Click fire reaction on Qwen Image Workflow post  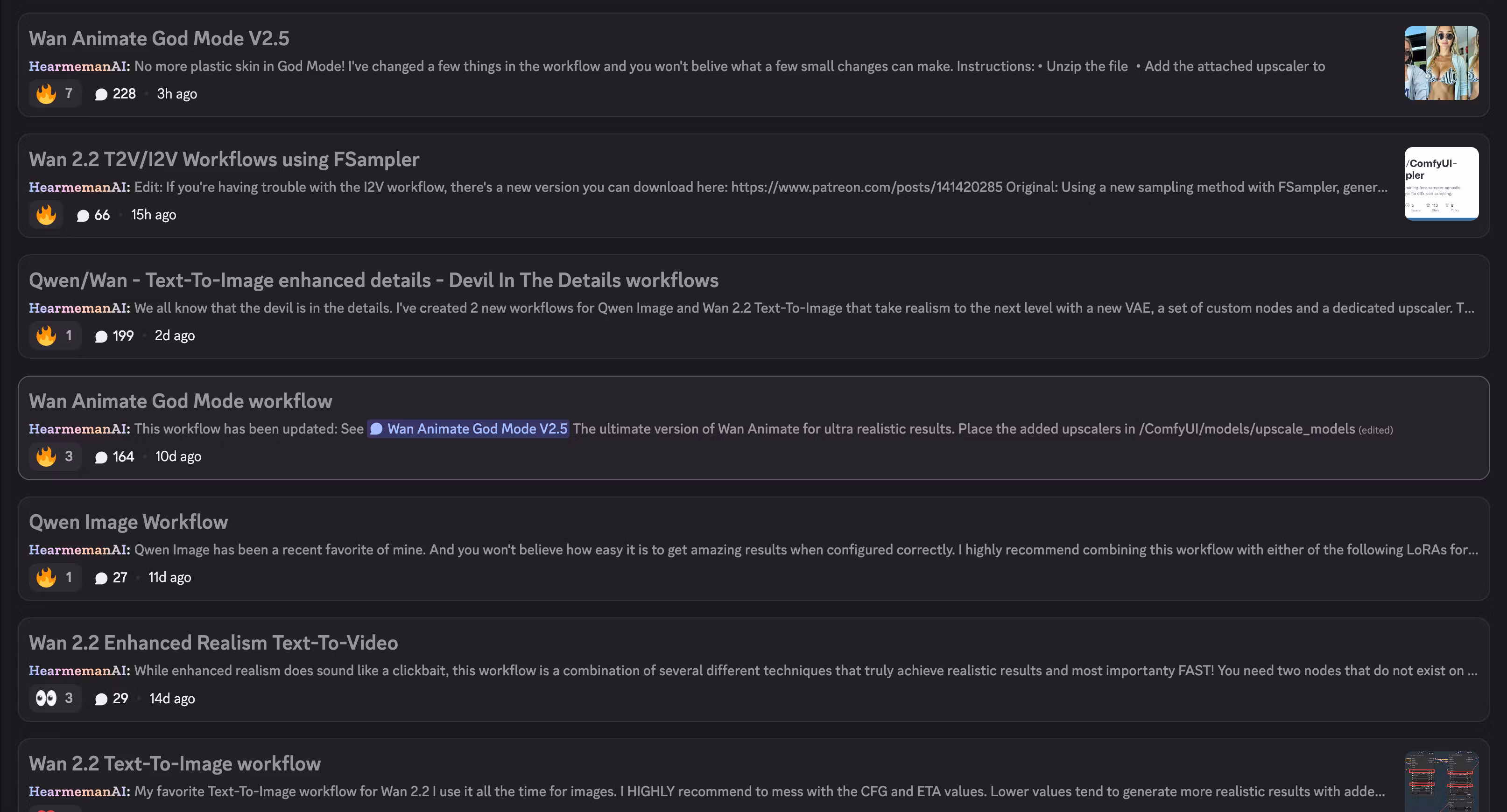tap(55, 577)
